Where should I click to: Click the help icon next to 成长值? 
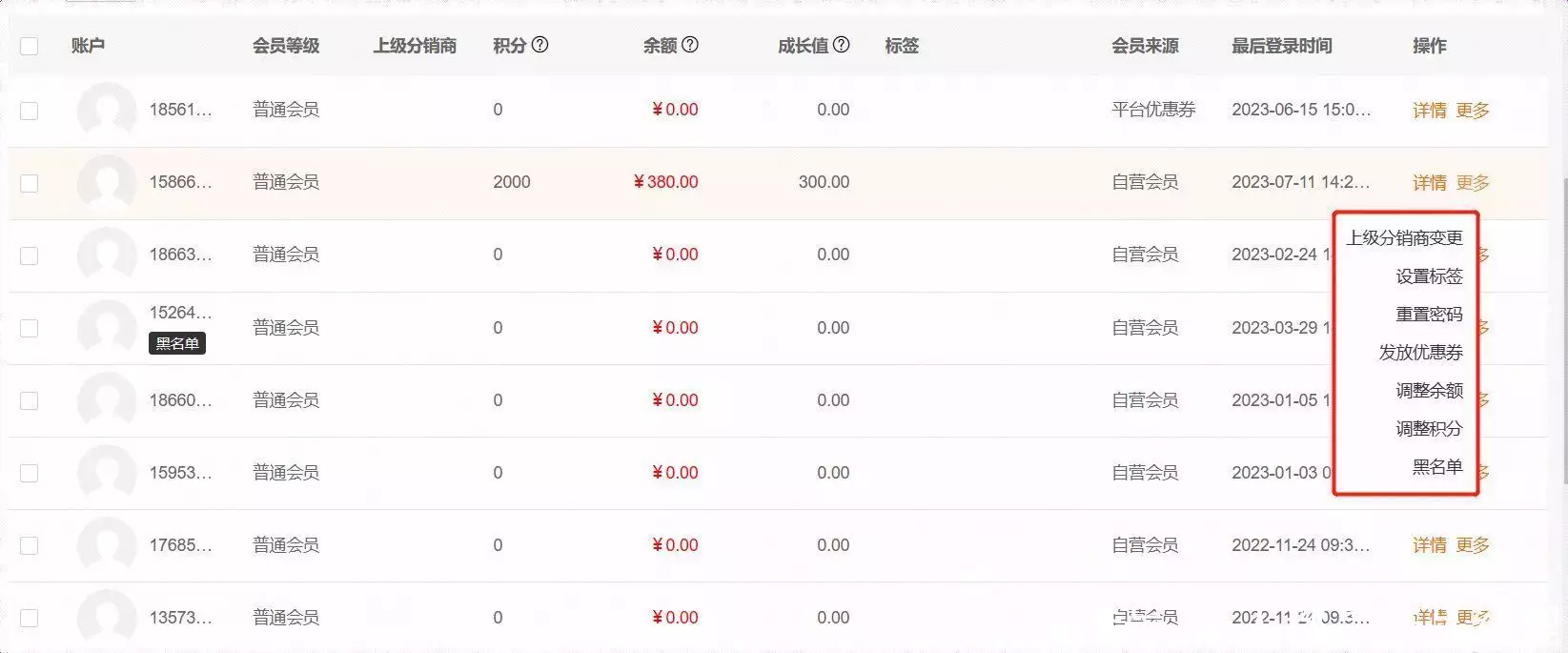pos(841,45)
